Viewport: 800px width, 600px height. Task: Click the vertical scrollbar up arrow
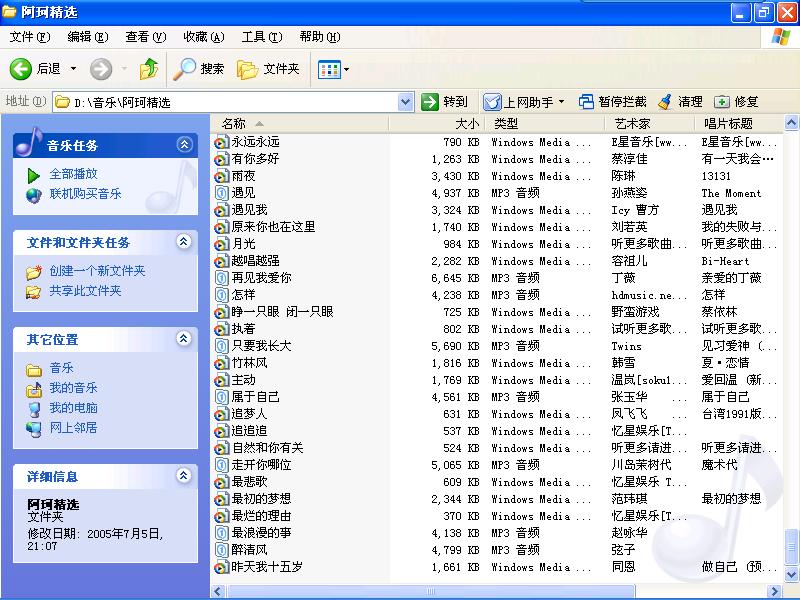click(x=791, y=124)
